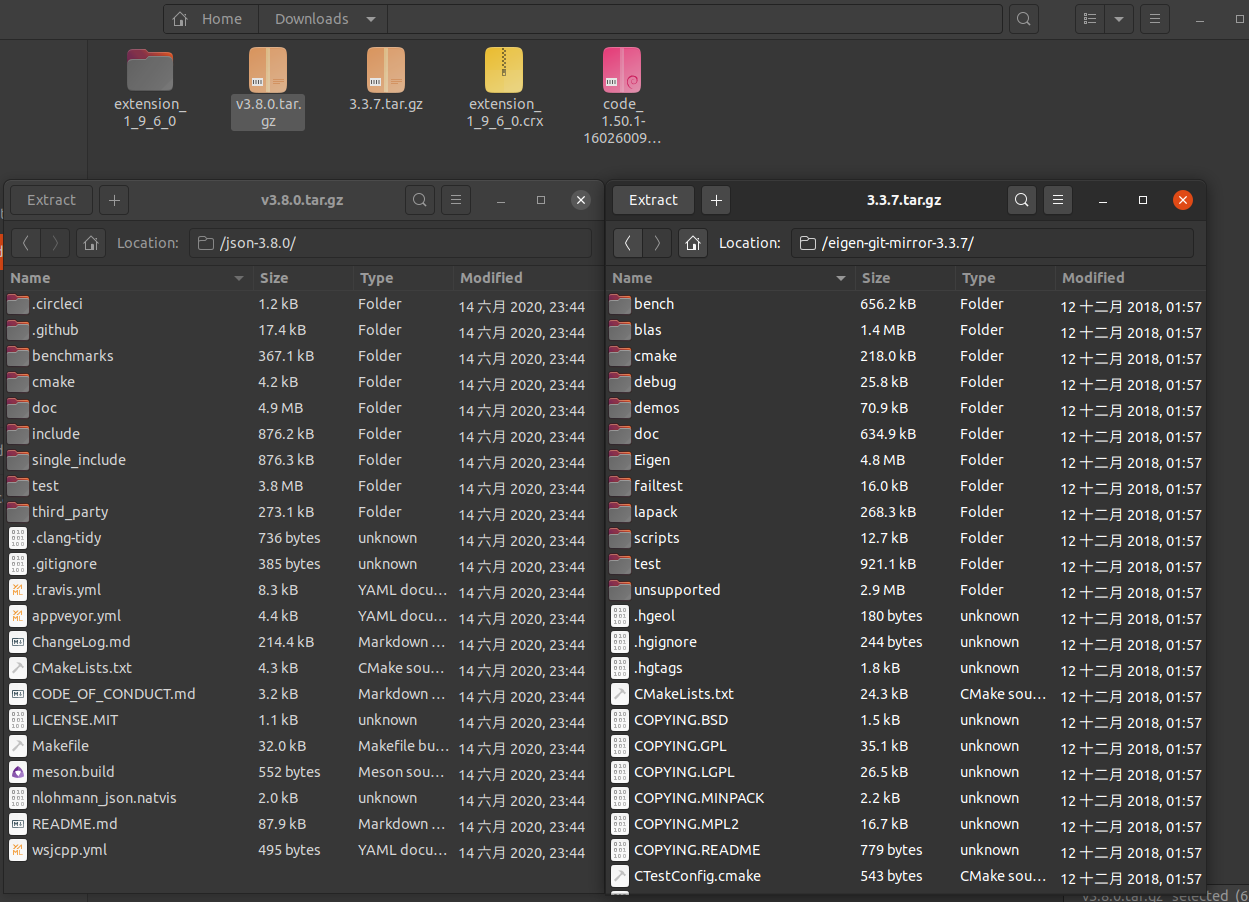Select lapack folder row

[906, 512]
